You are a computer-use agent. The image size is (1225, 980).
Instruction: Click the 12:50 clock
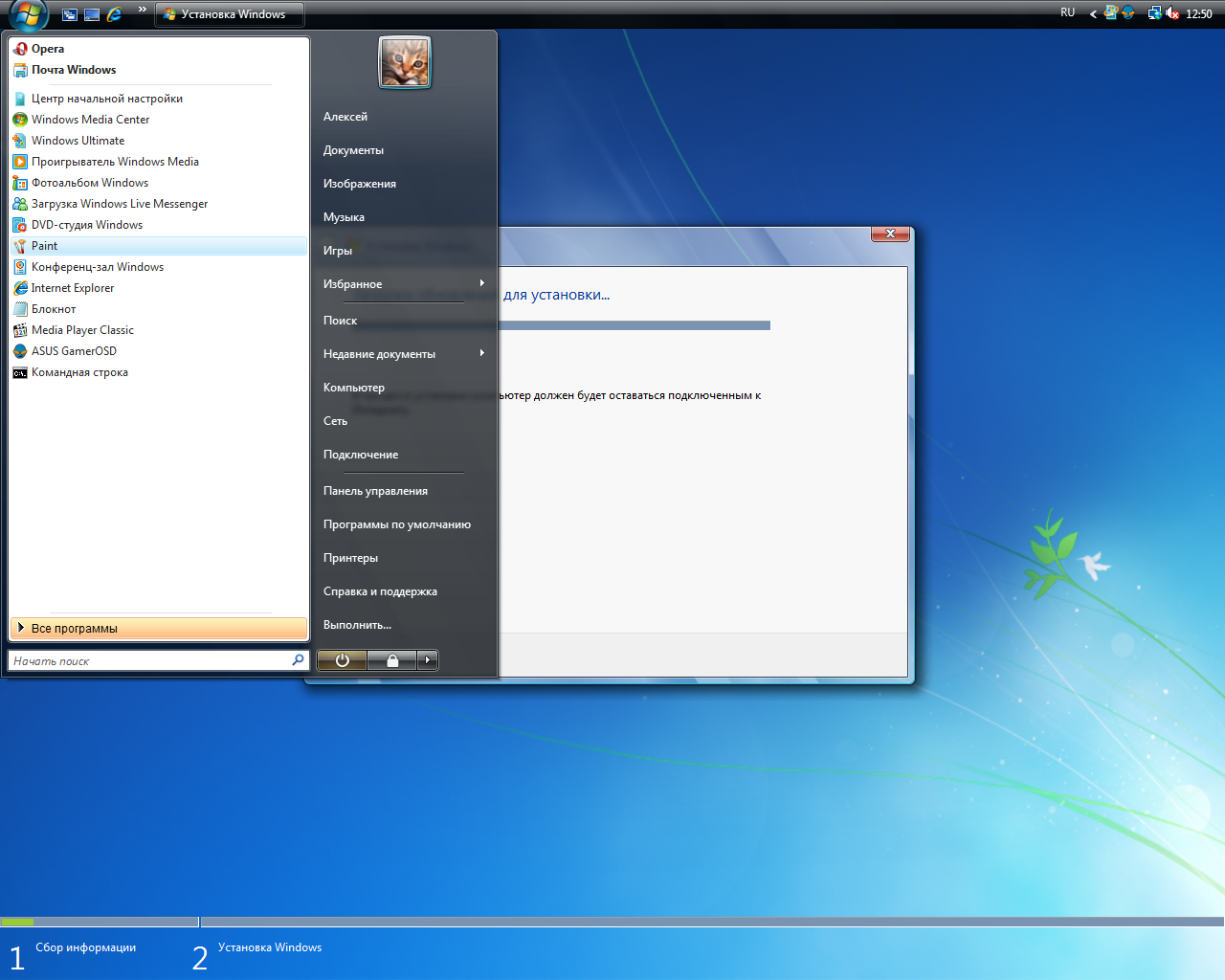click(1198, 14)
